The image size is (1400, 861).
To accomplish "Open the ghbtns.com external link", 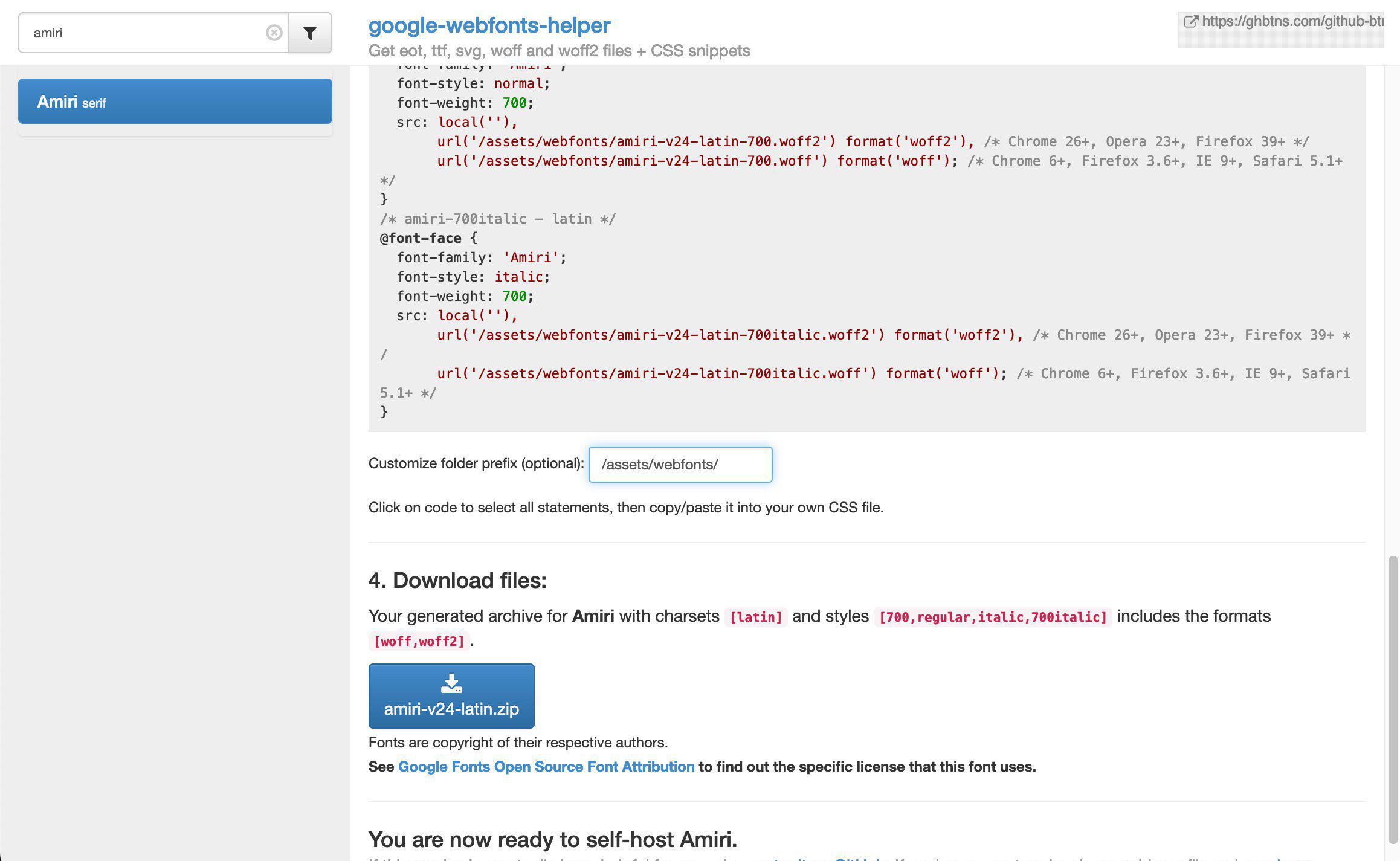I will tap(1283, 22).
